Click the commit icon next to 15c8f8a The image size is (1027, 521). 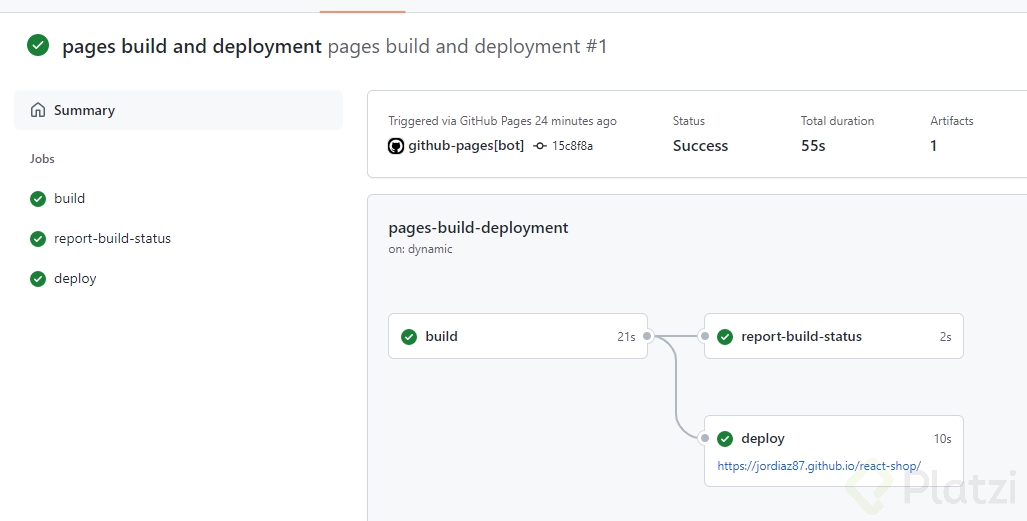[540, 146]
